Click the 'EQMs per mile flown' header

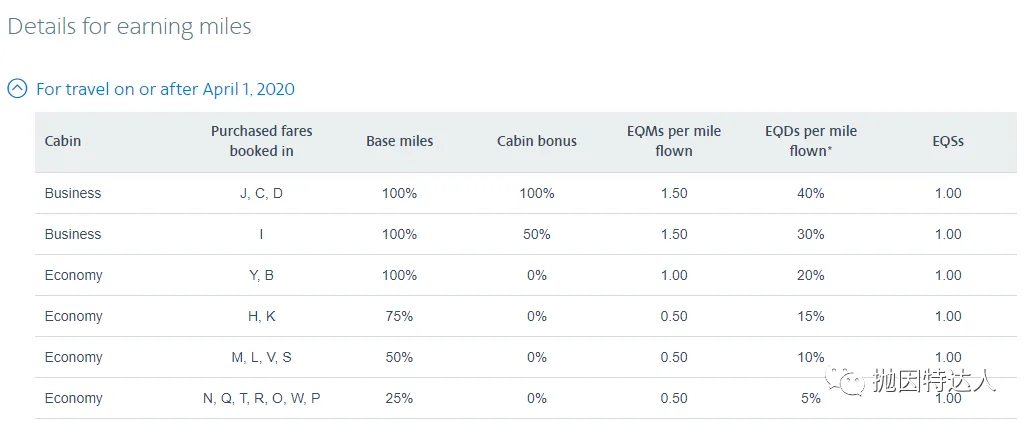click(674, 141)
